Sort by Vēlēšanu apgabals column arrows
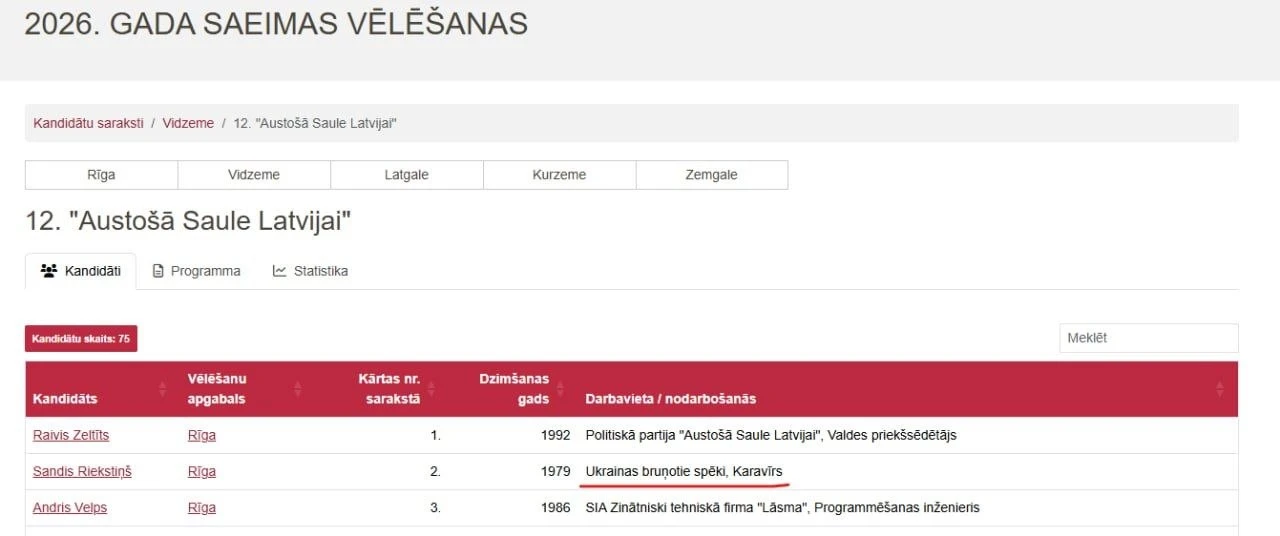This screenshot has width=1280, height=536. (297, 389)
